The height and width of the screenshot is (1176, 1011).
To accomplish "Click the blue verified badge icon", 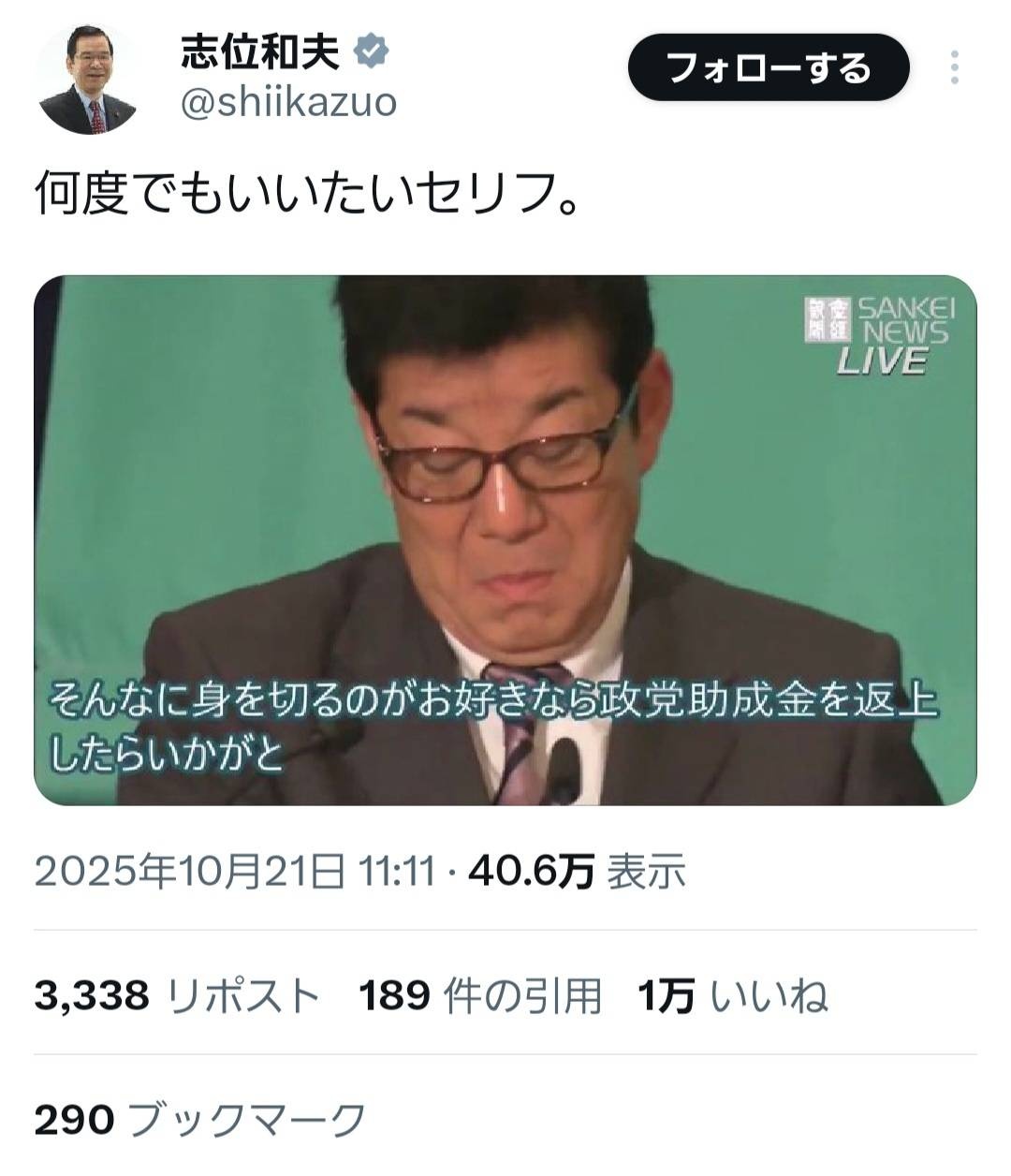I will click(x=370, y=52).
